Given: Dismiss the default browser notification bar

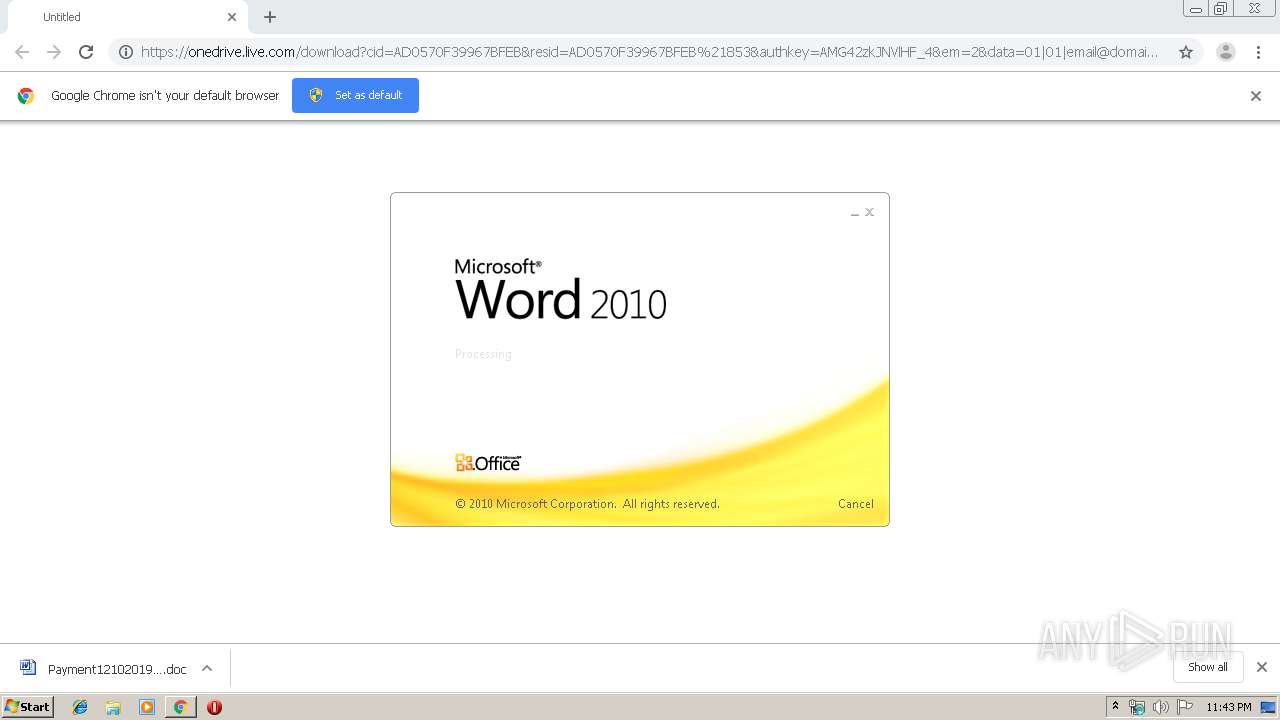Looking at the screenshot, I should pyautogui.click(x=1256, y=96).
